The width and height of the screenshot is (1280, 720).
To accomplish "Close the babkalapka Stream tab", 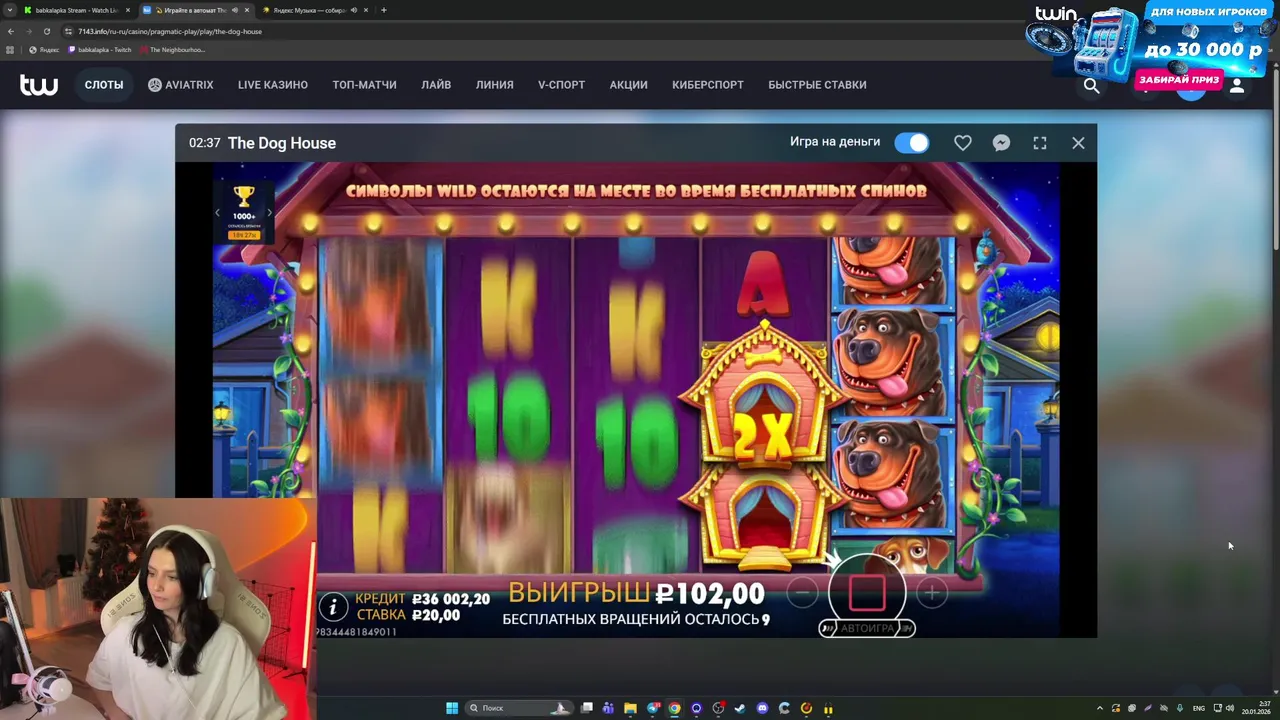I will click(127, 10).
